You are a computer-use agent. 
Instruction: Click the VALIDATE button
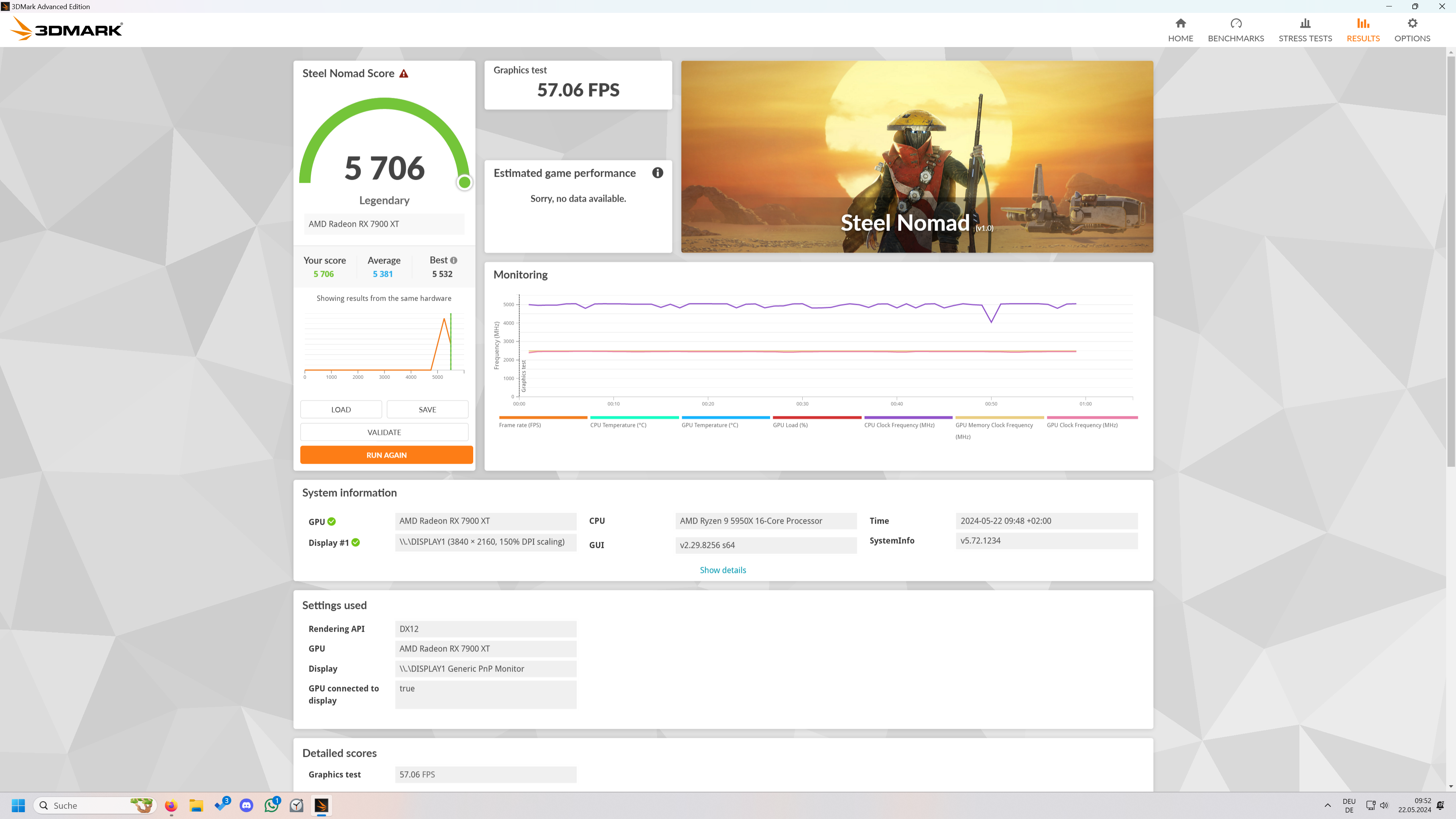[384, 432]
